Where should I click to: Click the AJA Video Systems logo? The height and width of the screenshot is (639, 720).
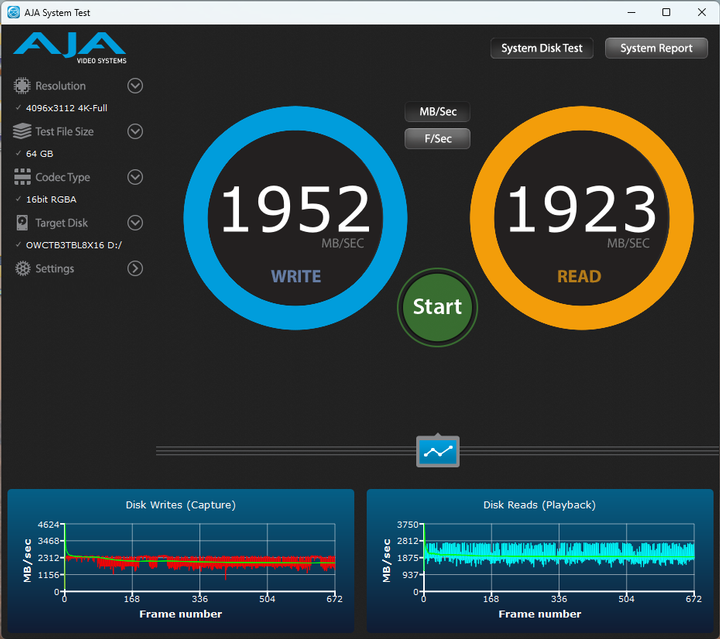click(69, 47)
